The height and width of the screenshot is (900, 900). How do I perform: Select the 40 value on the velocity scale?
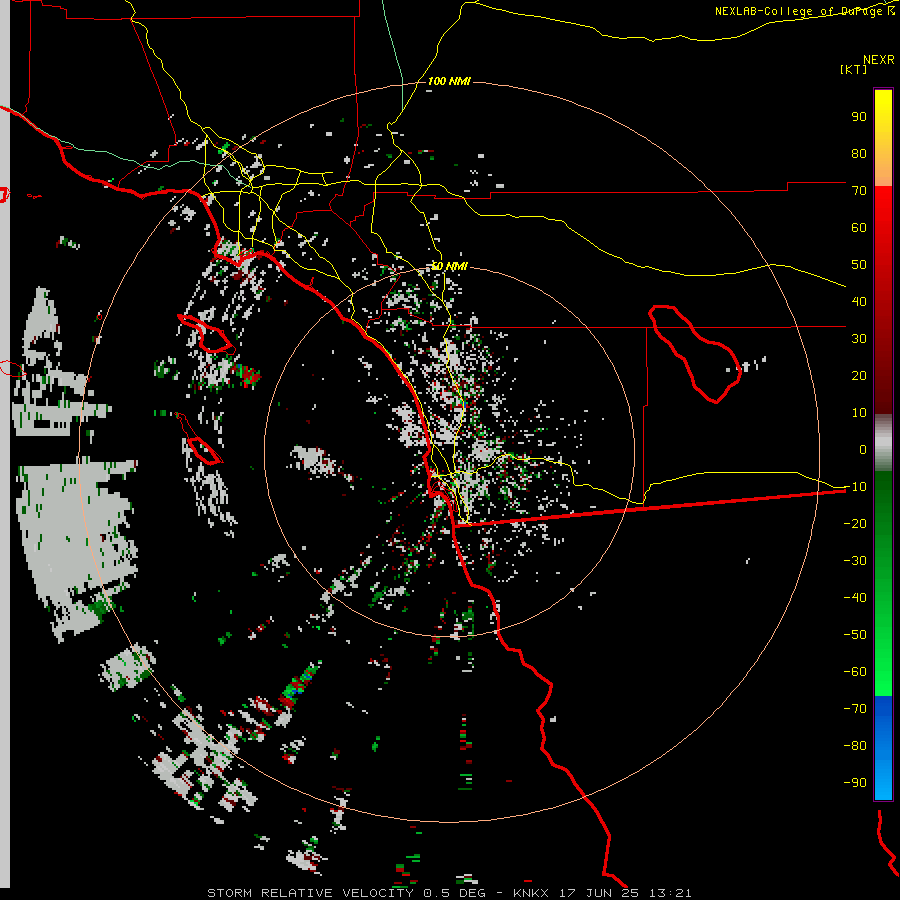click(859, 302)
